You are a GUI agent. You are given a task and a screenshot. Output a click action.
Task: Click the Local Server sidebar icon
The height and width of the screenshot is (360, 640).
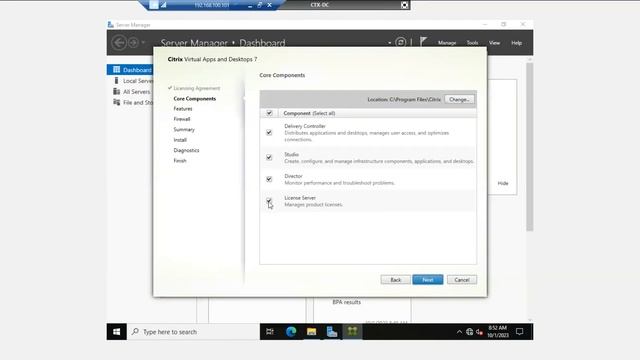[x=116, y=80]
